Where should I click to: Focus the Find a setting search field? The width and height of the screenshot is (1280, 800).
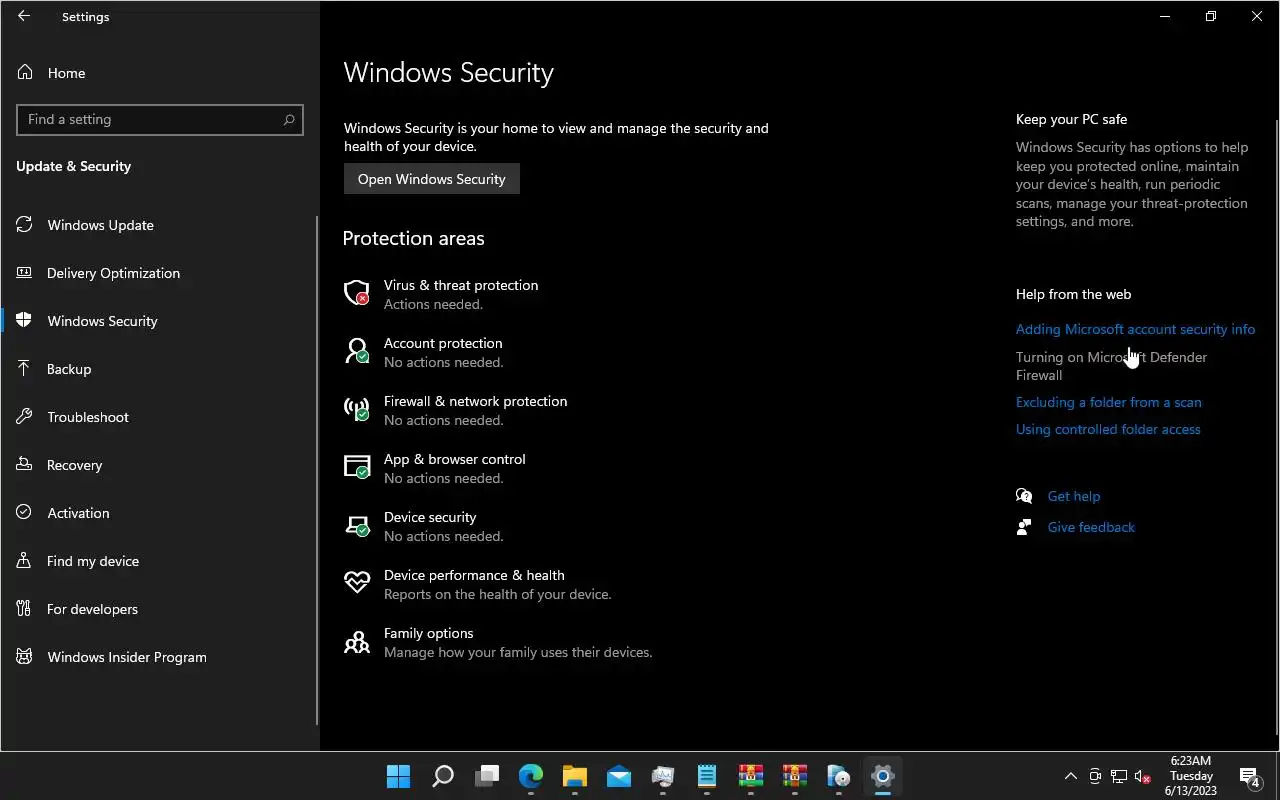[x=160, y=119]
